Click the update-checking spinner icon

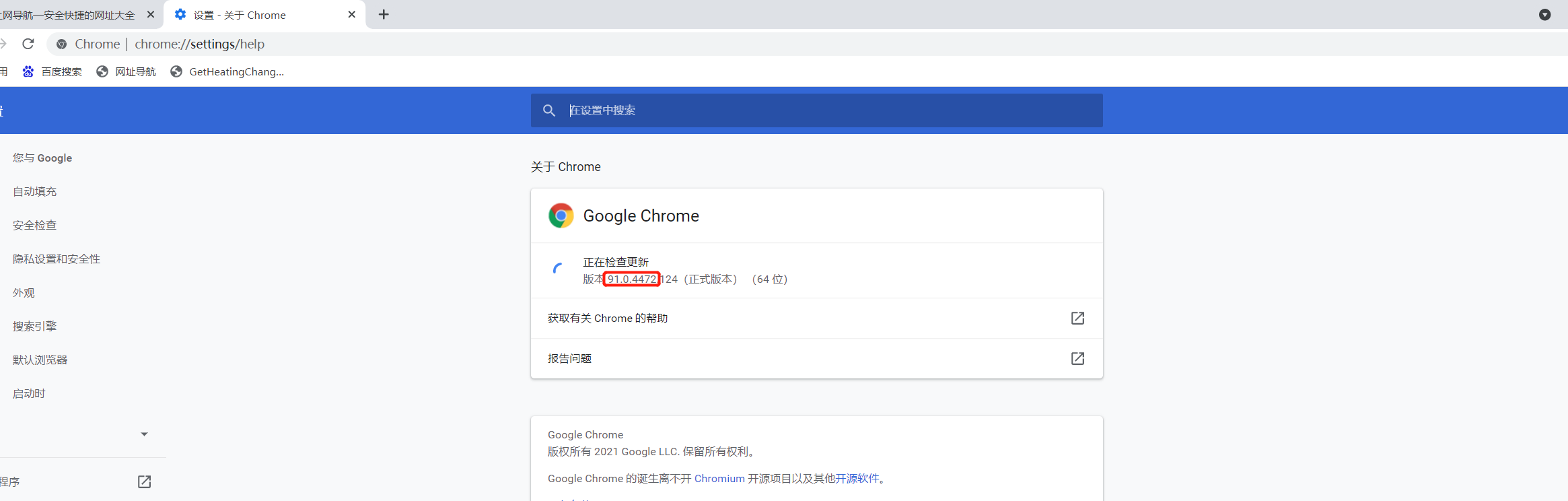pos(558,269)
